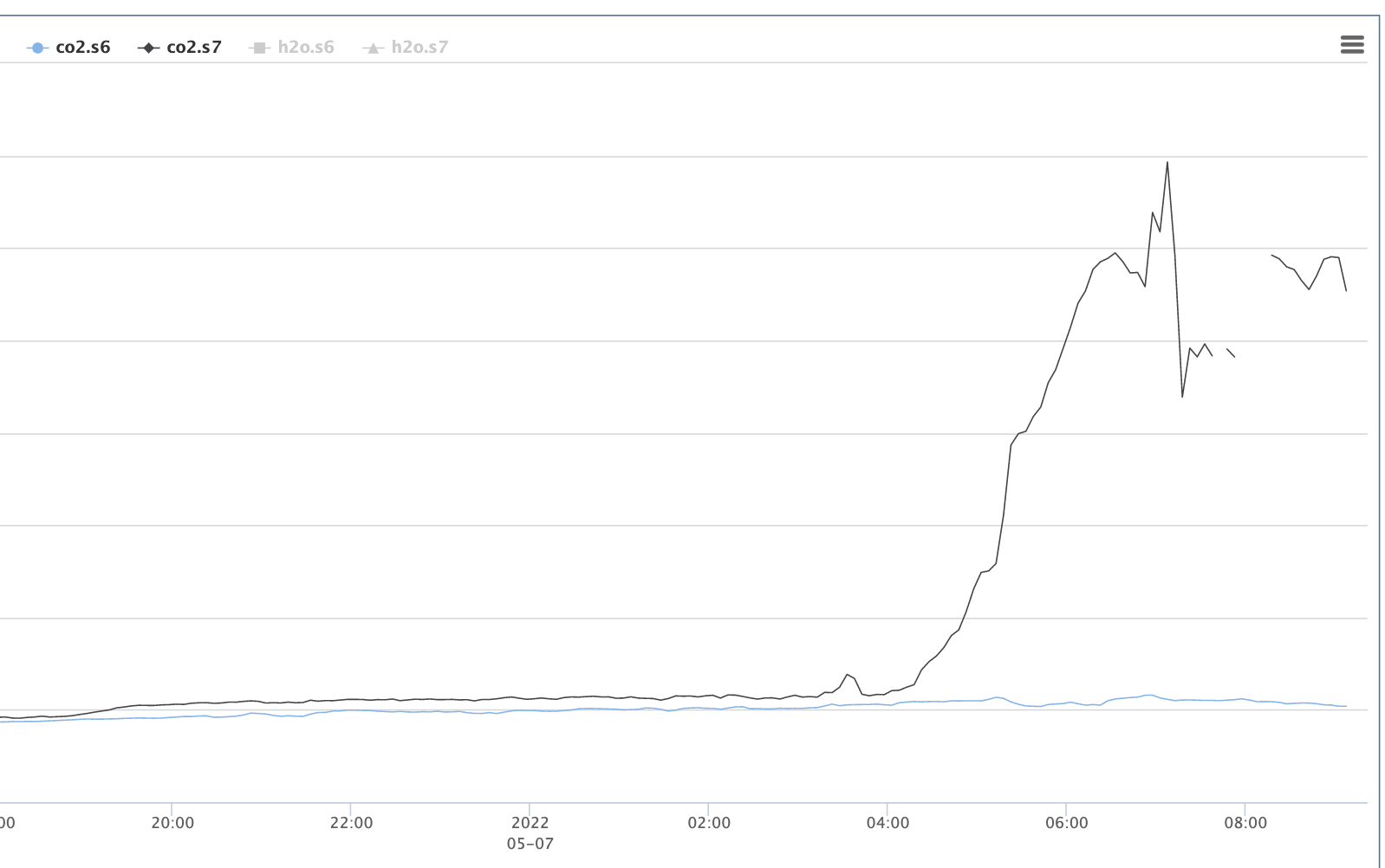
Task: Hide the co2.s7 series via legend label
Action: tap(193, 48)
